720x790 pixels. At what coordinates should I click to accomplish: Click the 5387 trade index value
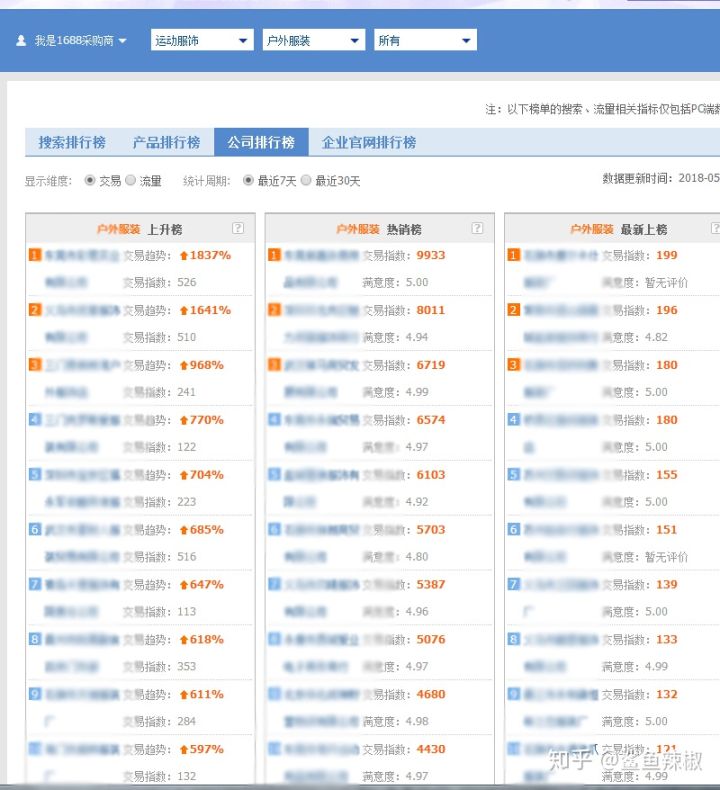pos(431,584)
